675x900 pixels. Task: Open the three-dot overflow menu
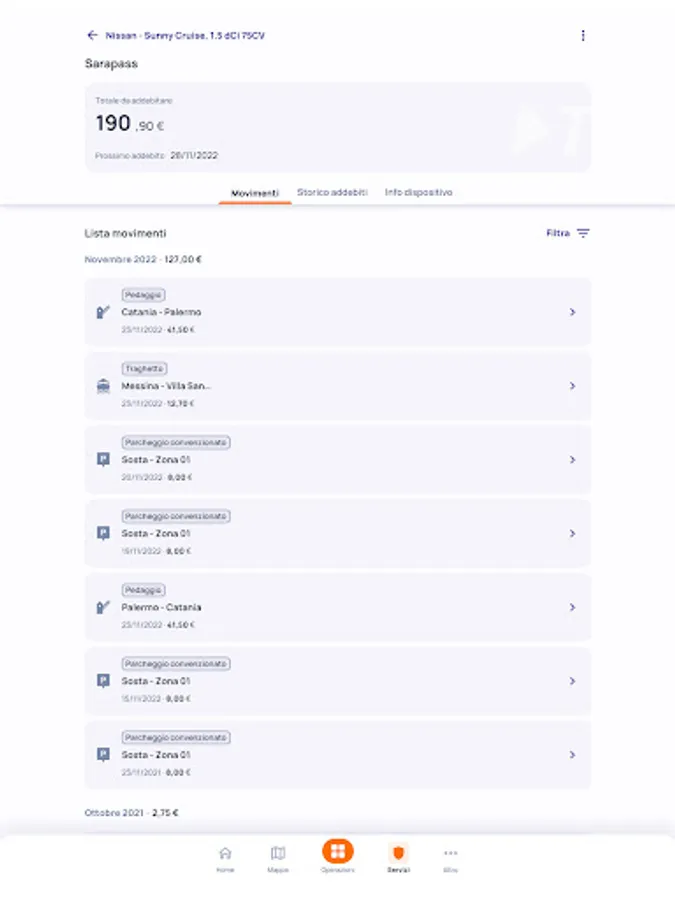[583, 35]
